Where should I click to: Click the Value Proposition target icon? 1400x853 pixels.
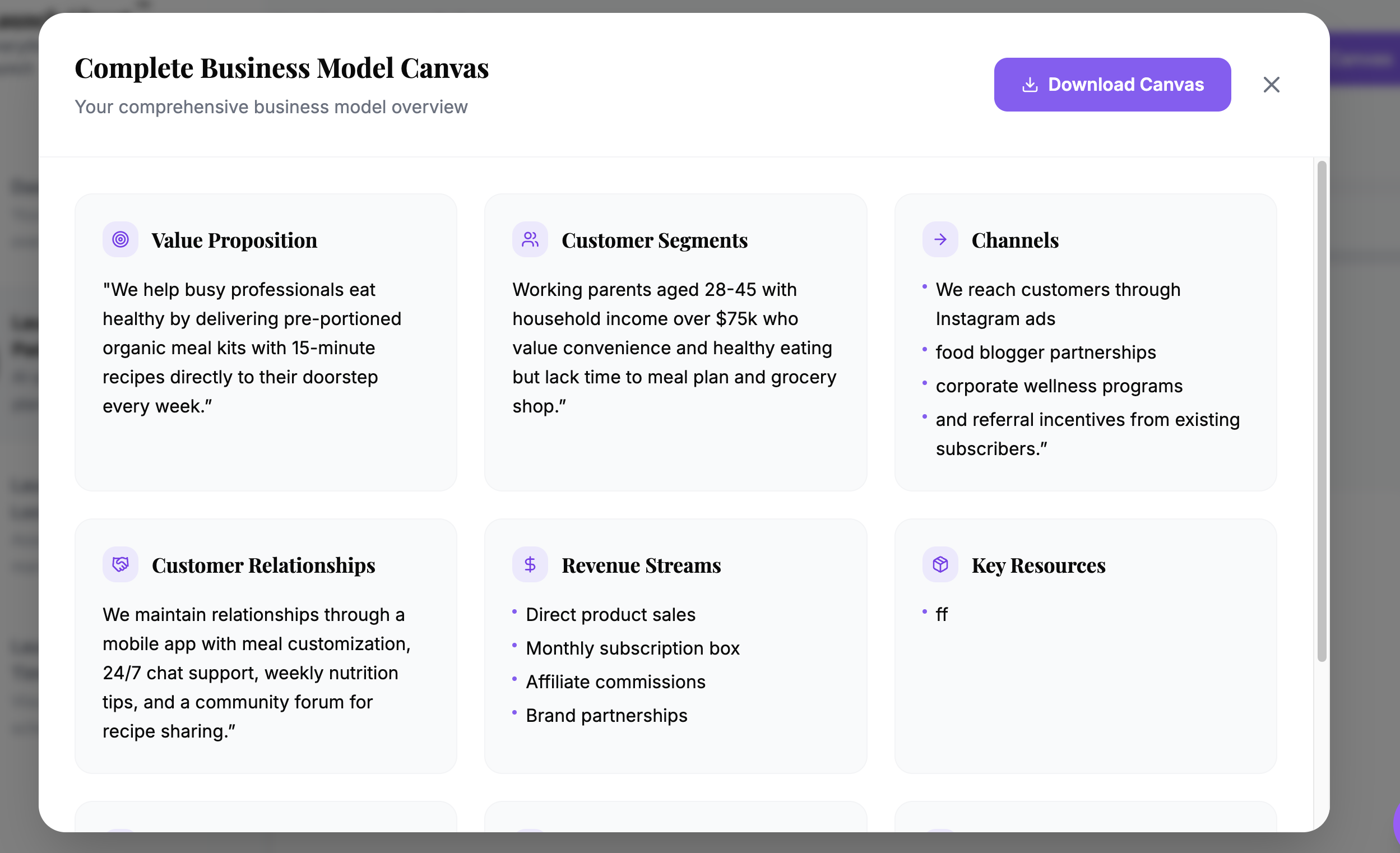[120, 239]
